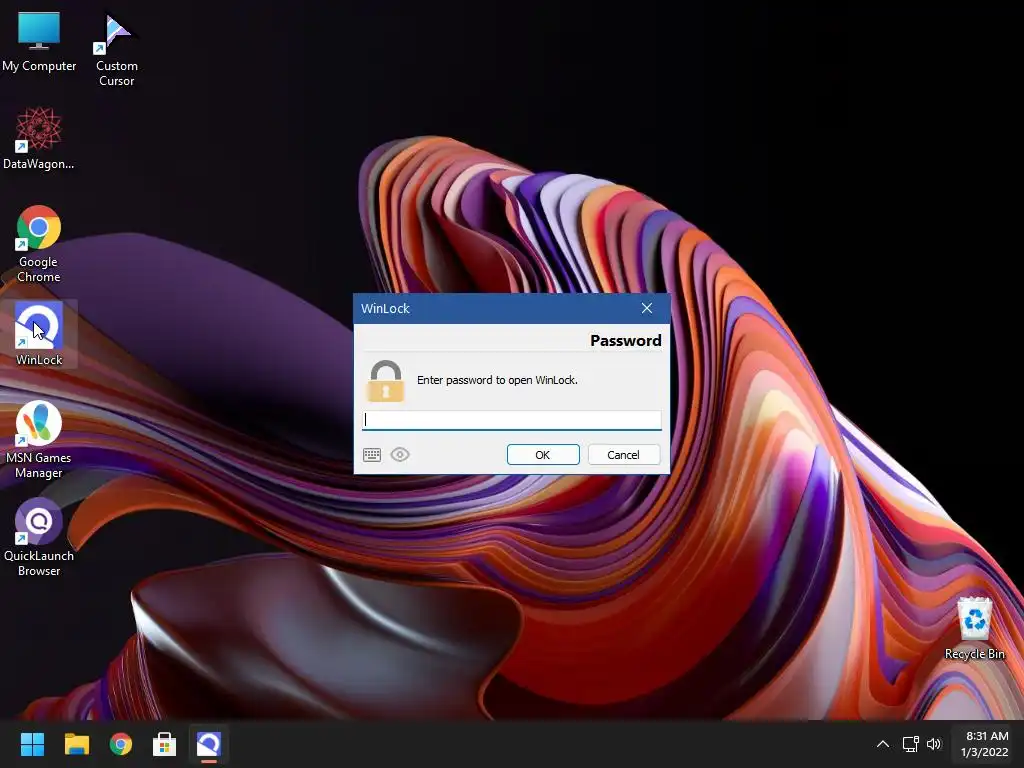Cancel the WinLock password dialog
The width and height of the screenshot is (1024, 768).
(x=623, y=455)
